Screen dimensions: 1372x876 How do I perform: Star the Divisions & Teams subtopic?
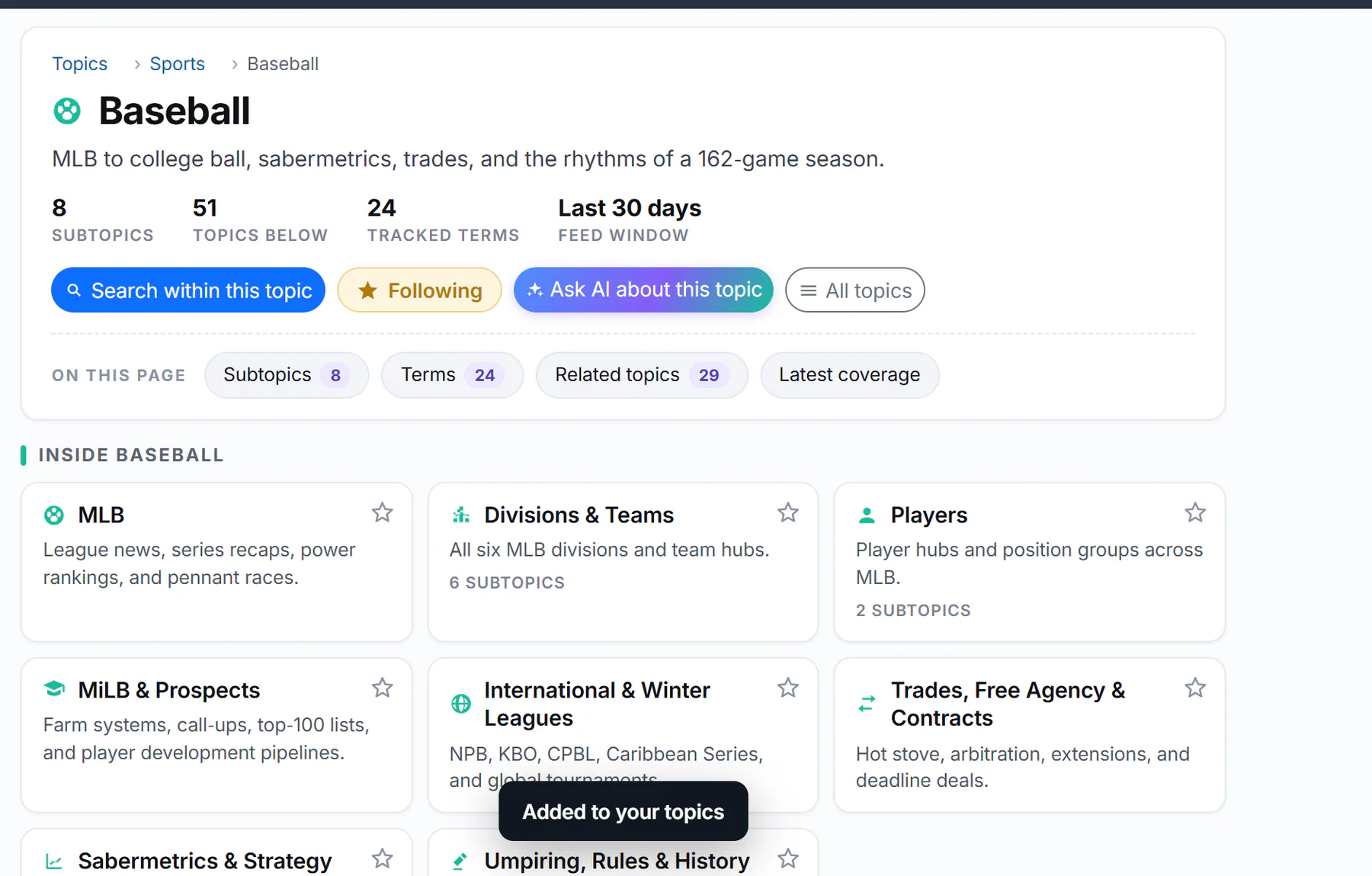788,513
